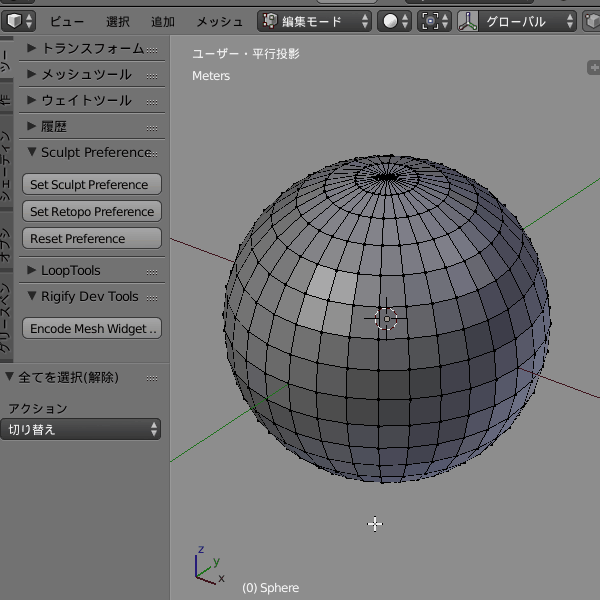Expand the メッシュツール panel
The image size is (600, 600).
coord(92,75)
